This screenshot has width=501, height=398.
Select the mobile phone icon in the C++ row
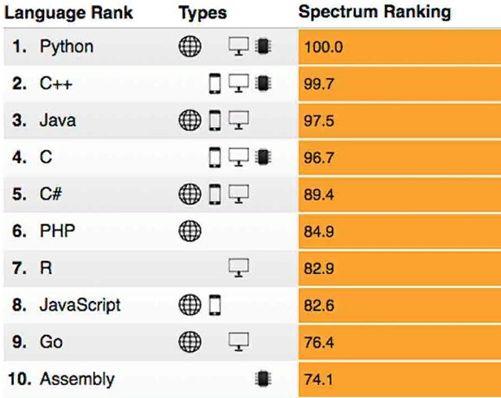tap(215, 83)
